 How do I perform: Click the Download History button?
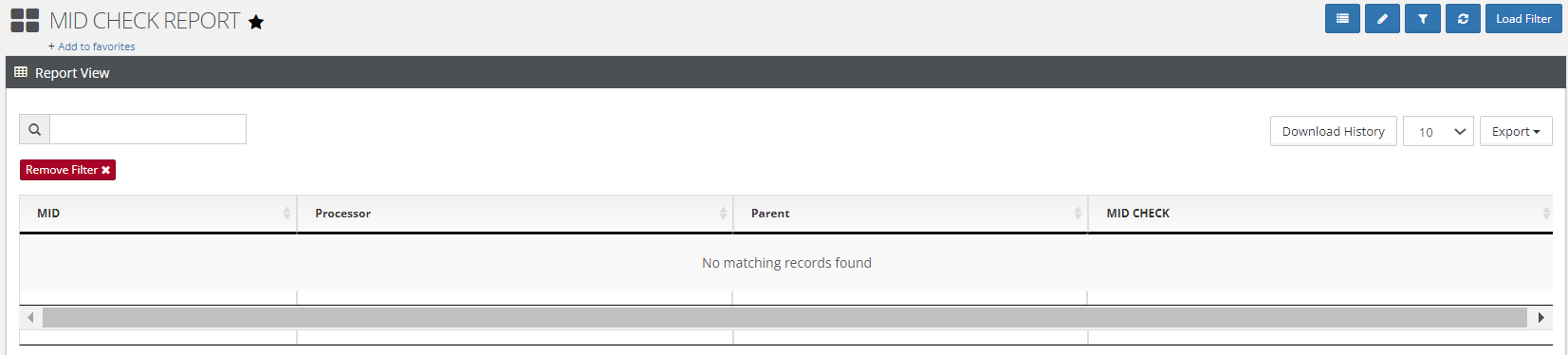click(1334, 132)
